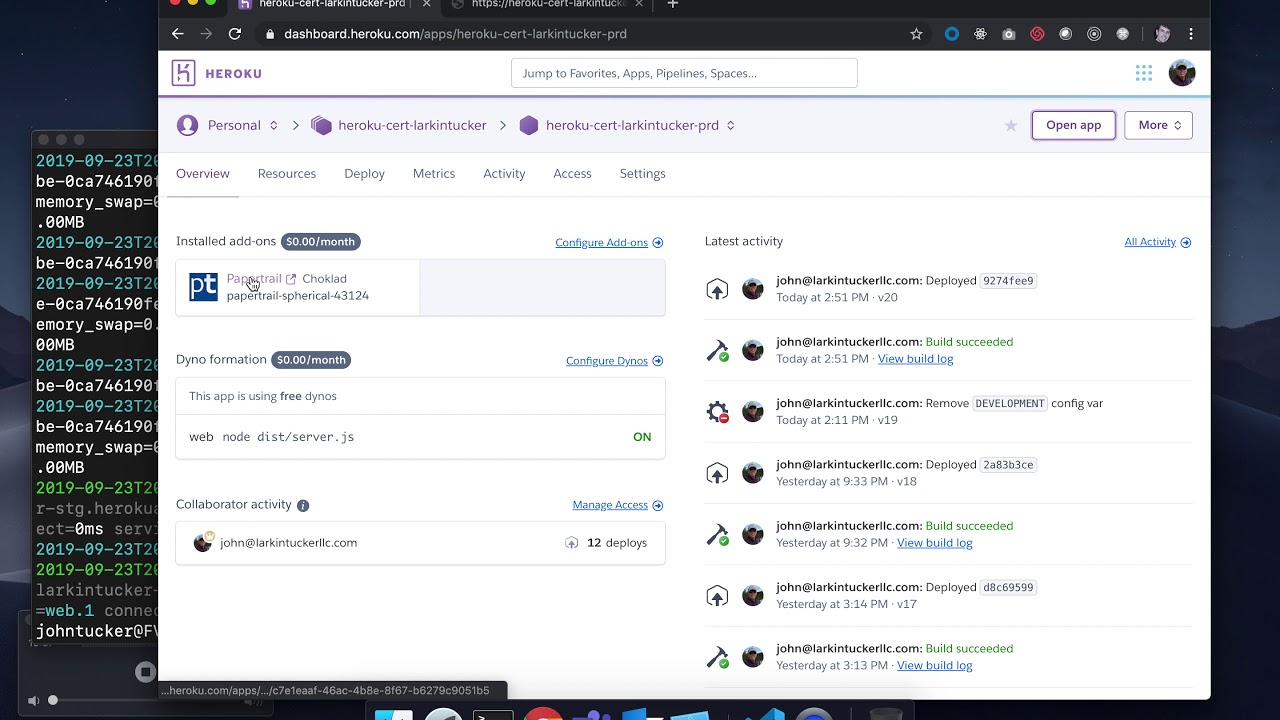Bookmark this page with the star
This screenshot has height=720, width=1280.
(916, 34)
